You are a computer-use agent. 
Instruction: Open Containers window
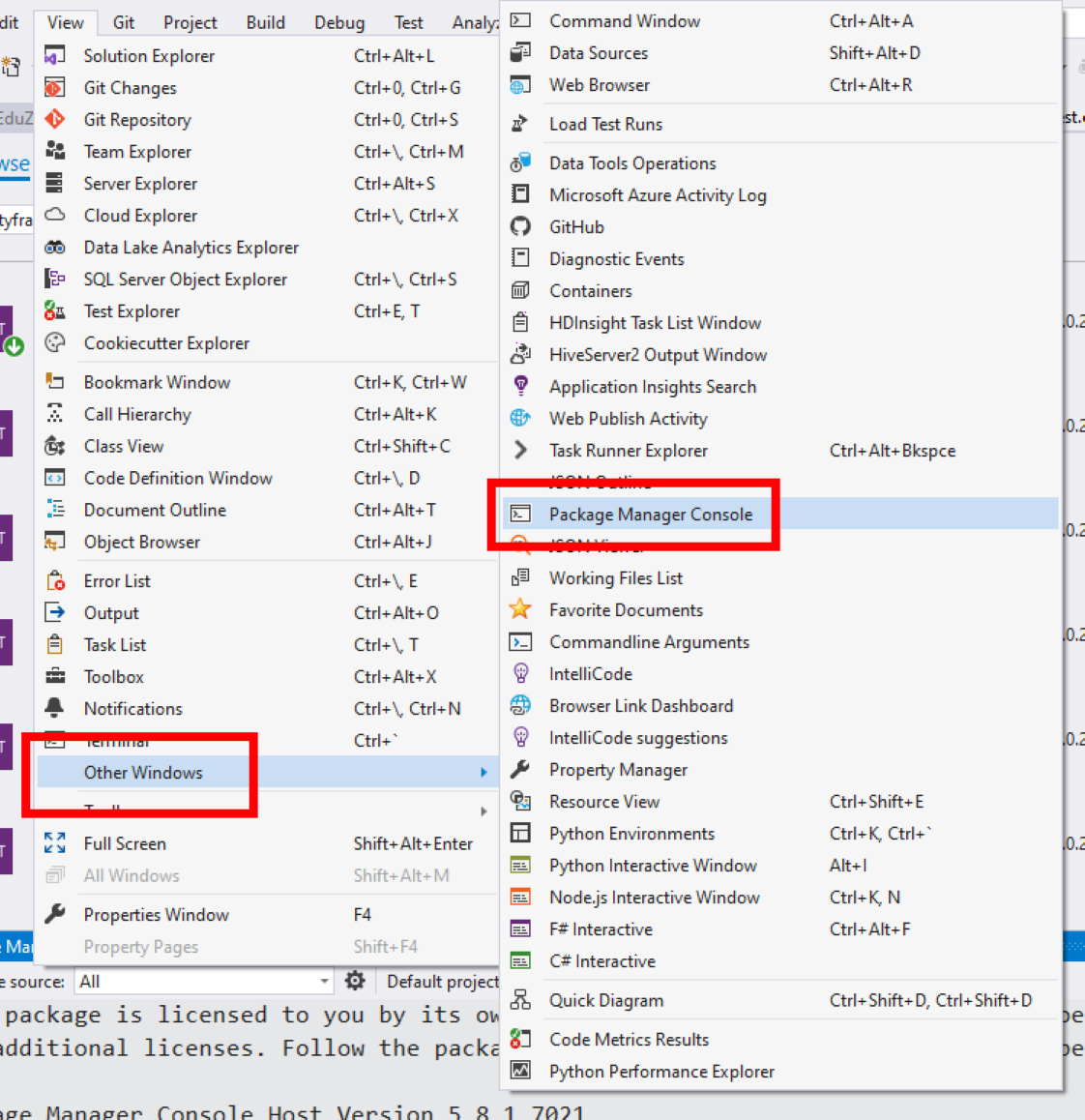coord(780,291)
